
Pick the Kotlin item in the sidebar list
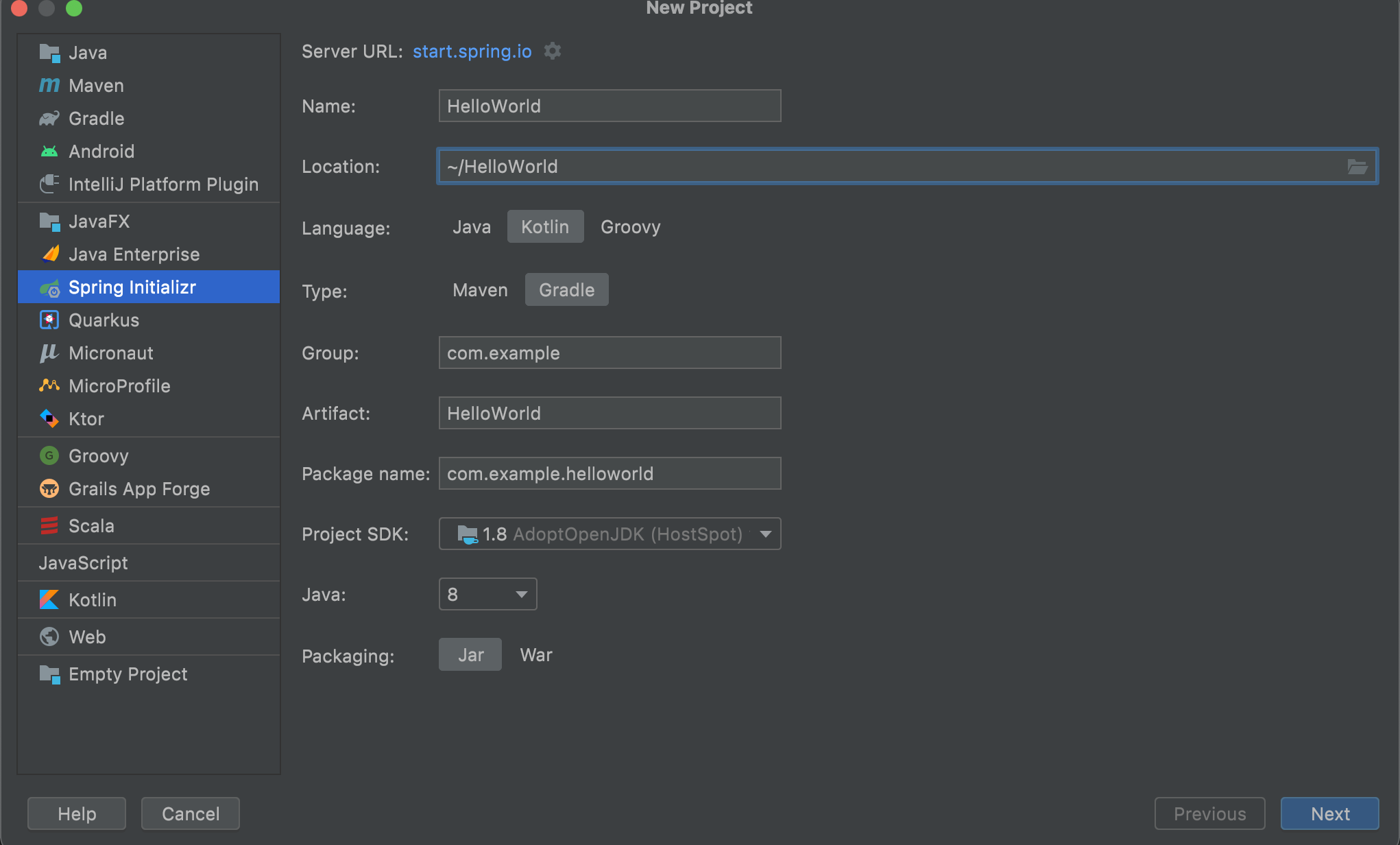click(x=92, y=600)
